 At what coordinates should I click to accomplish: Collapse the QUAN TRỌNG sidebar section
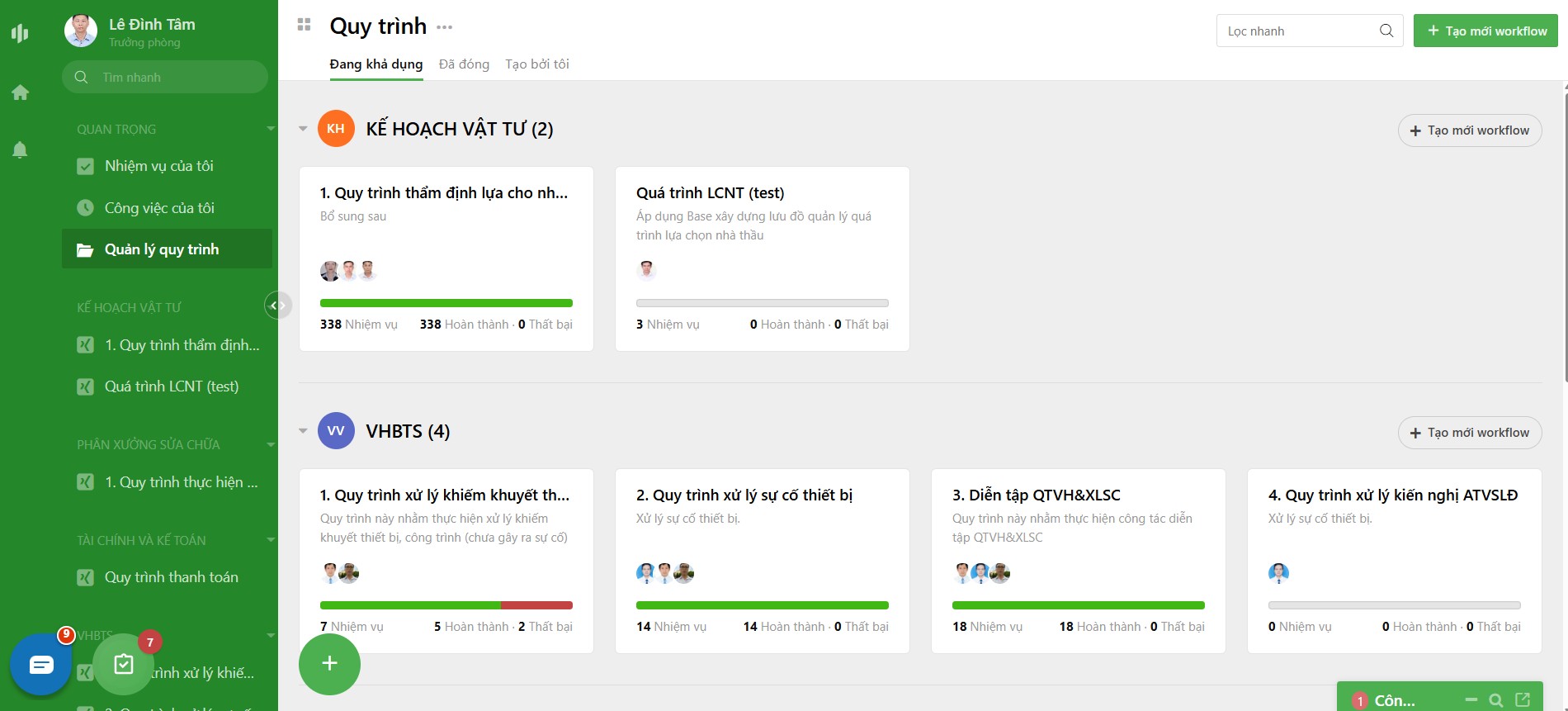pos(271,129)
